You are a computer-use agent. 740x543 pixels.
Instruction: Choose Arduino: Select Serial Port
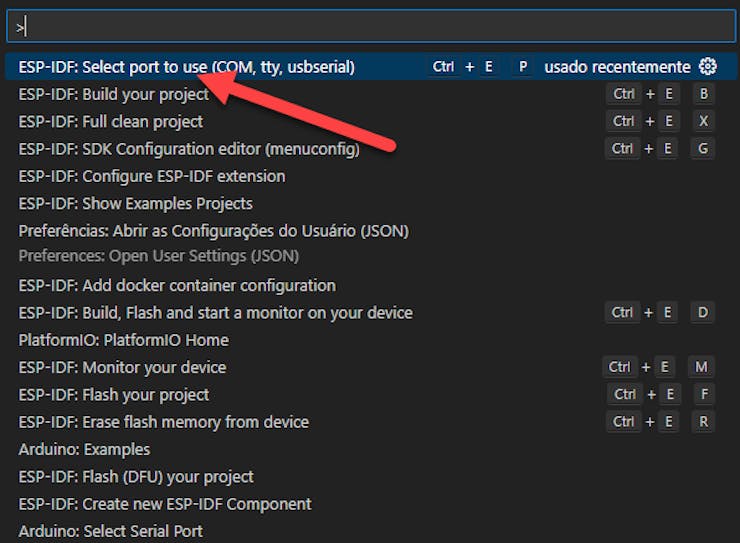pos(111,531)
